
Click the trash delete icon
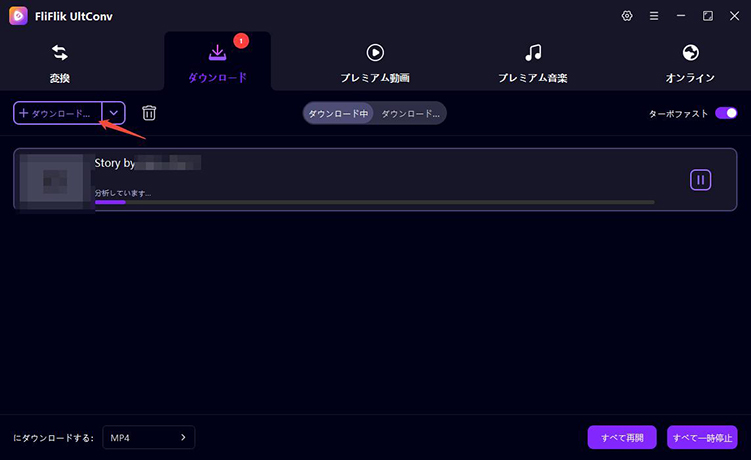click(149, 113)
